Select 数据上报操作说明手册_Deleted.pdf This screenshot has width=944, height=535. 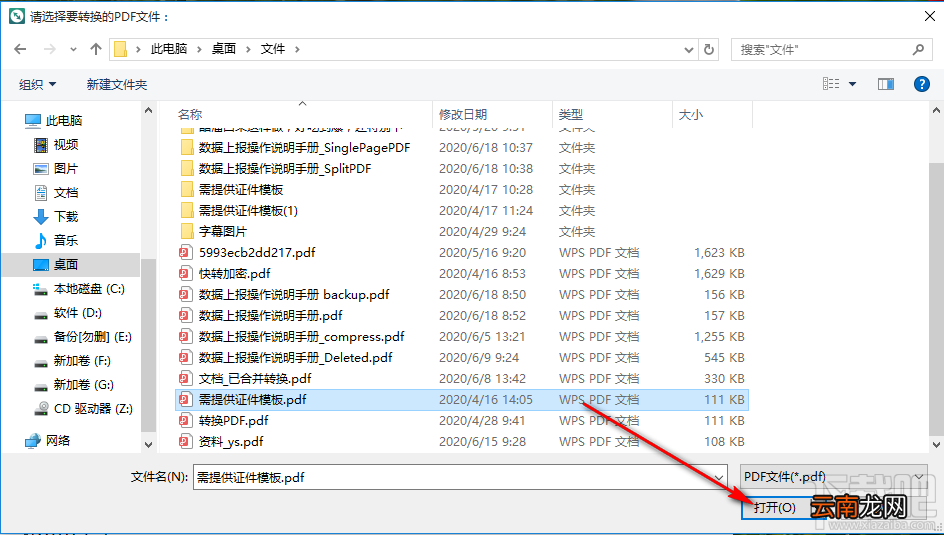pos(296,357)
